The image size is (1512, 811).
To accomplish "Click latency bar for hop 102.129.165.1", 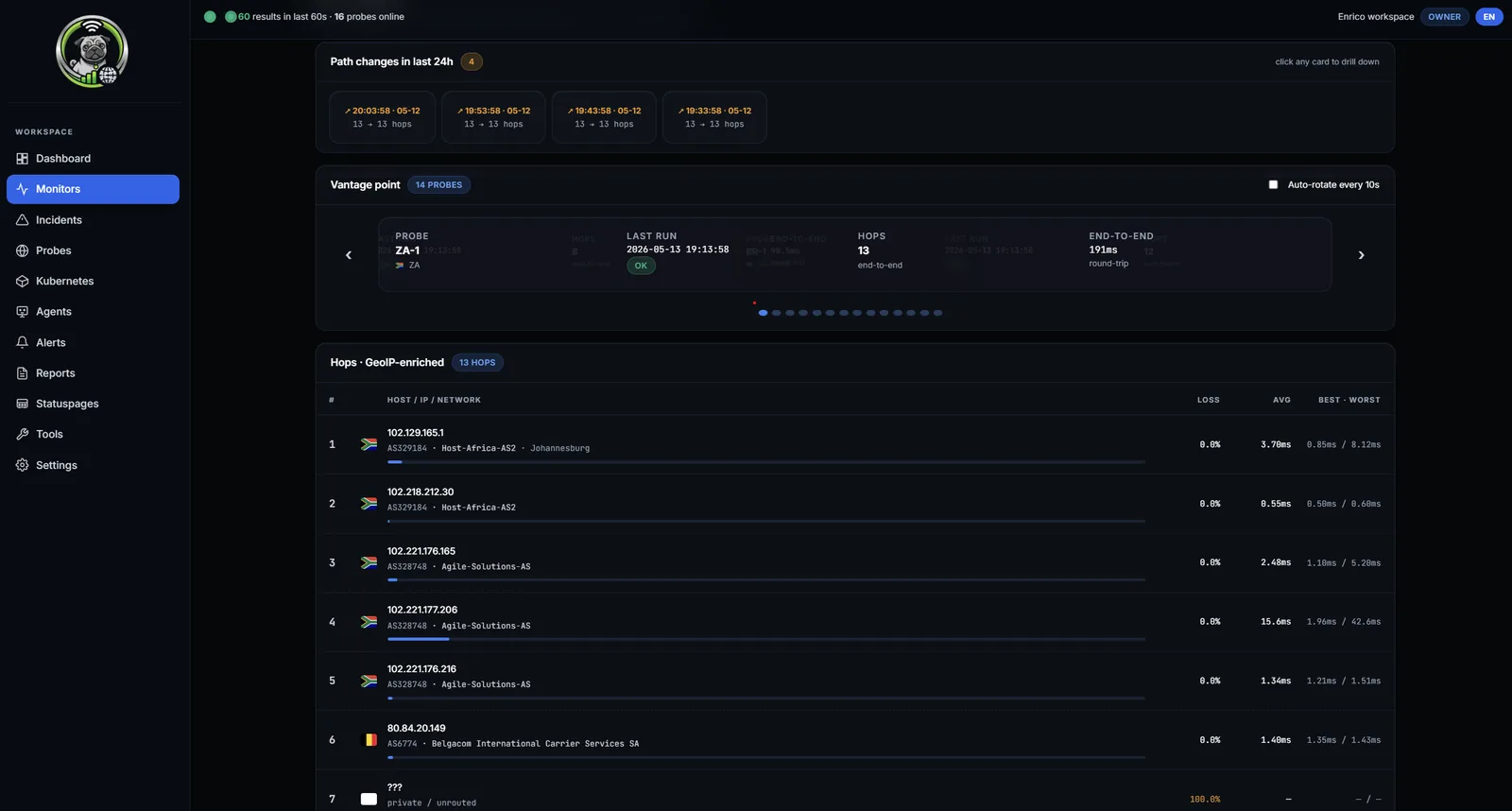I will 766,462.
